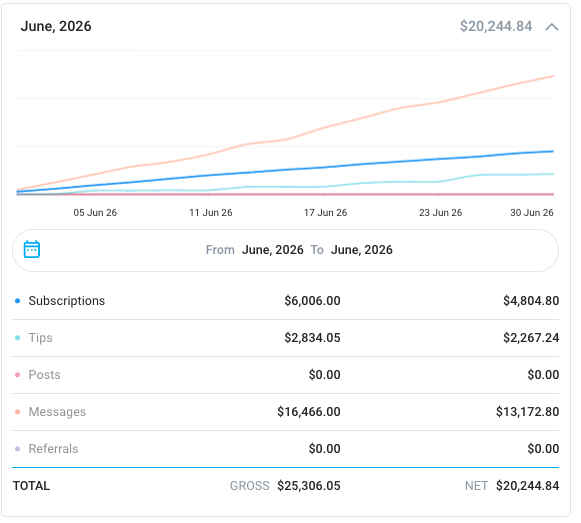Toggle the Posts series row

coord(285,375)
